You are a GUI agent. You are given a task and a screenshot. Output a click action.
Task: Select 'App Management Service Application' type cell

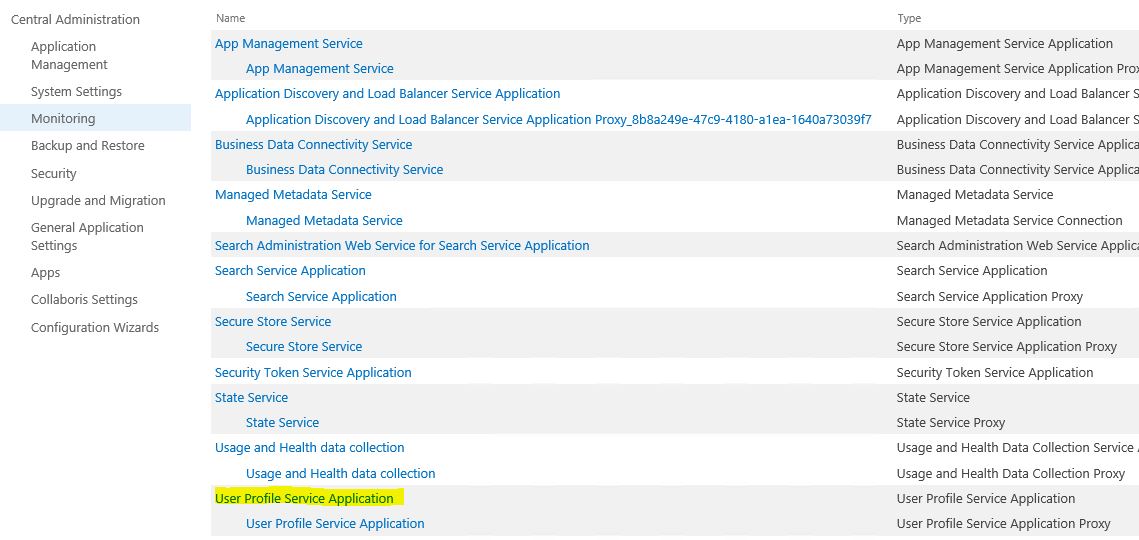click(1005, 44)
